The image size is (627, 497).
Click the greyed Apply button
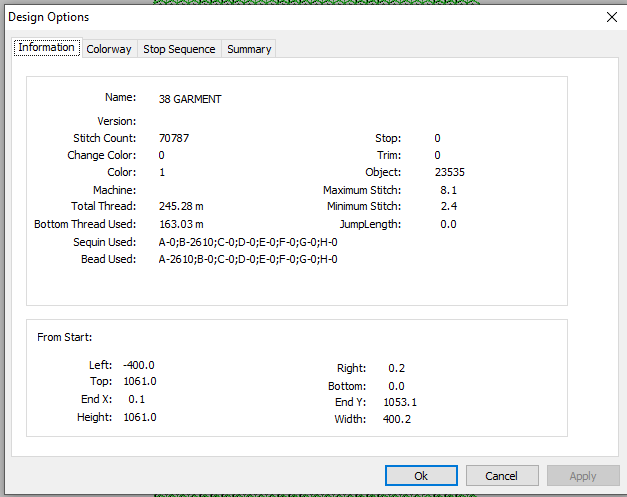[583, 475]
